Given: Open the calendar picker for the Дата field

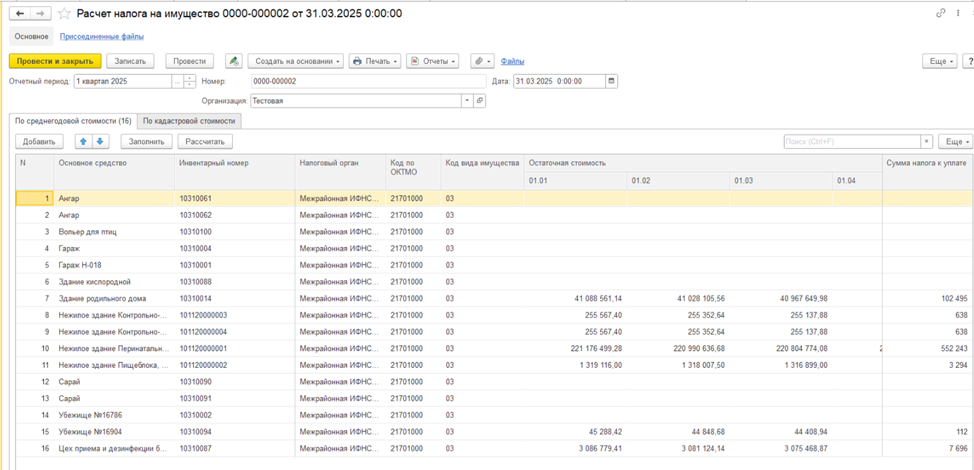Looking at the screenshot, I should click(x=611, y=81).
